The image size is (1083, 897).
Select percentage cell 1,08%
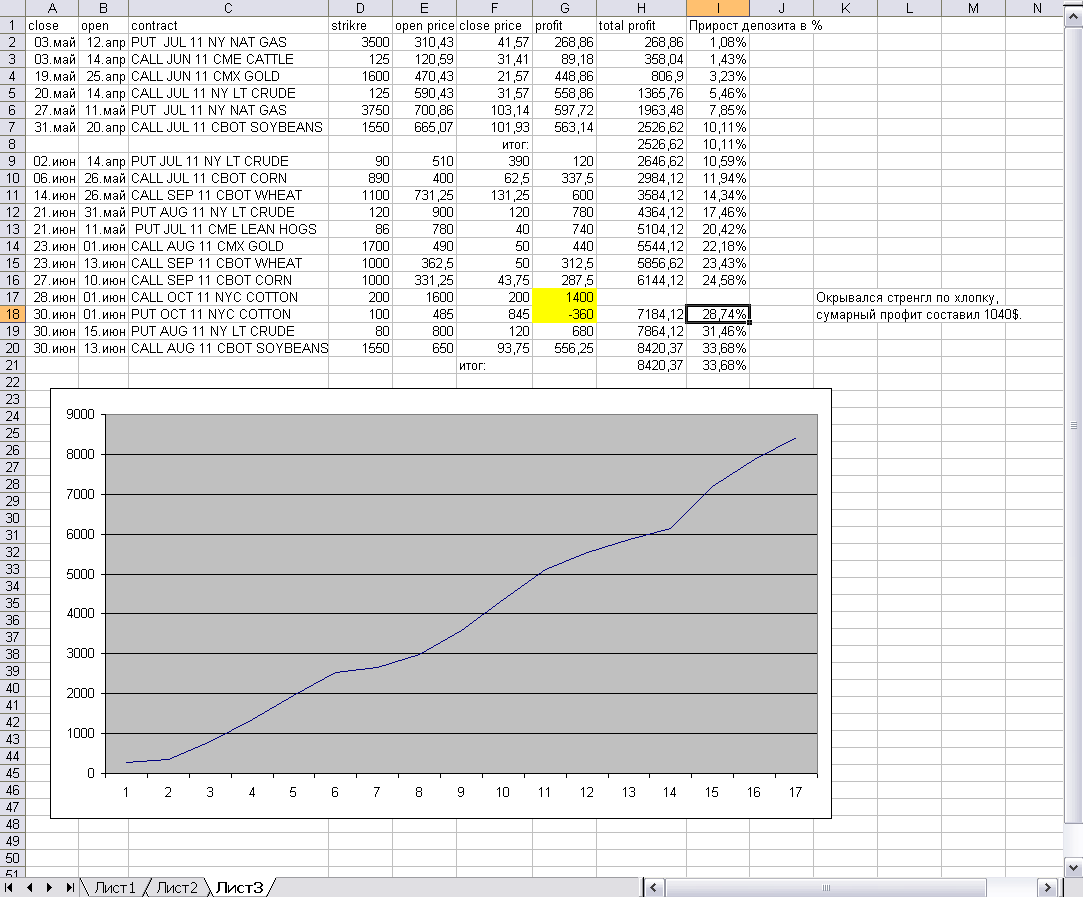point(718,42)
